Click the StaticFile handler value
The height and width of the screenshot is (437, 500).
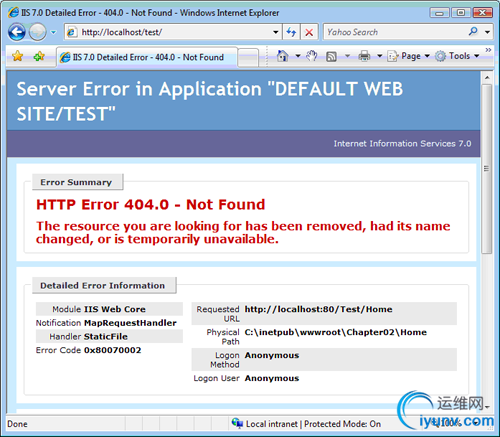pos(106,336)
